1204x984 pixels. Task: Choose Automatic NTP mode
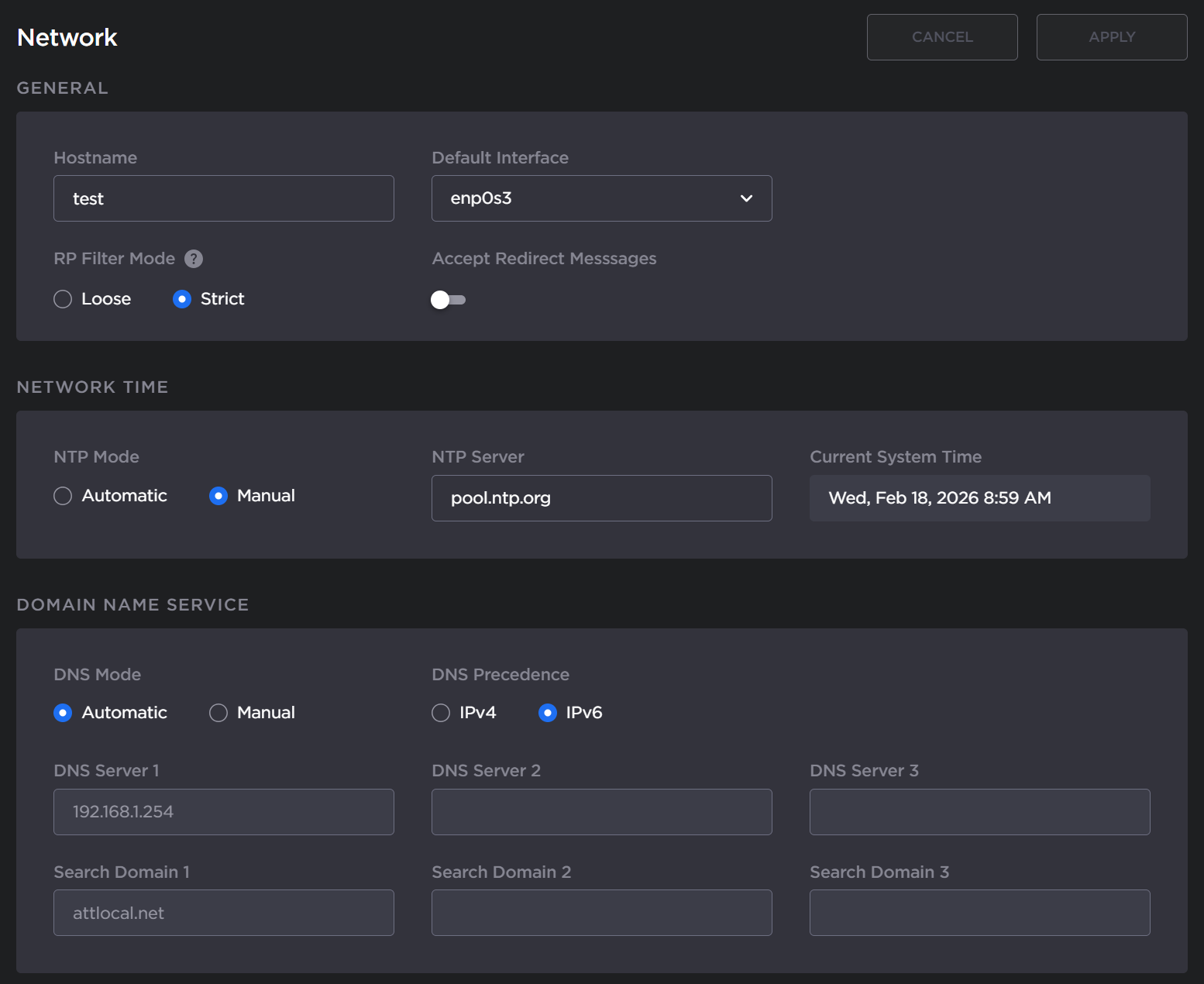[x=63, y=496]
